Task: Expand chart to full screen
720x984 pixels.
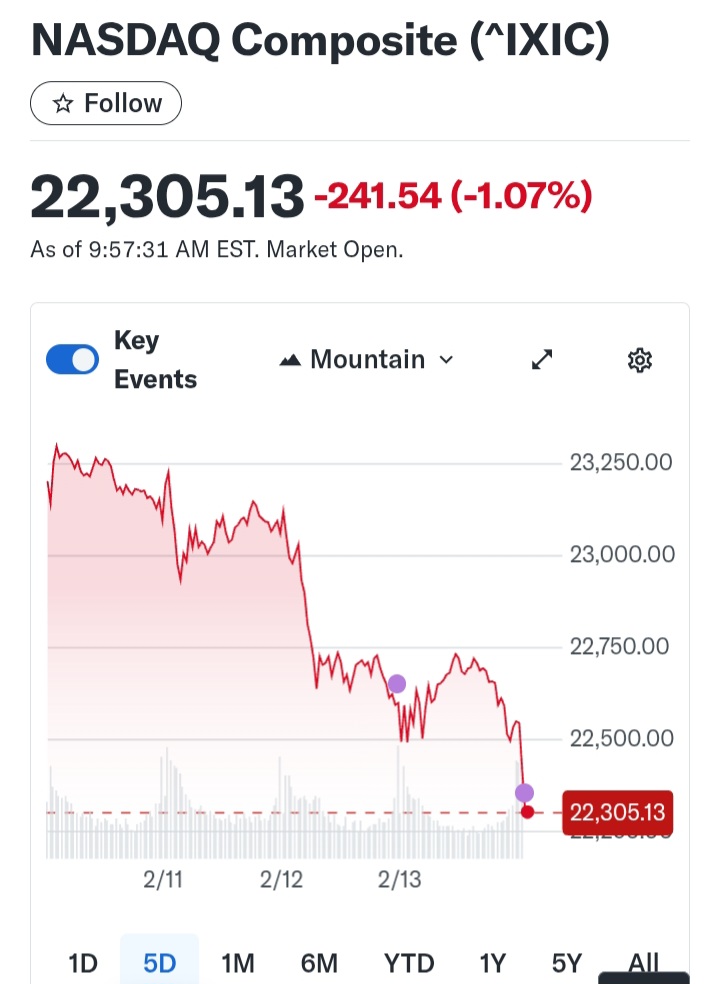Action: 542,360
